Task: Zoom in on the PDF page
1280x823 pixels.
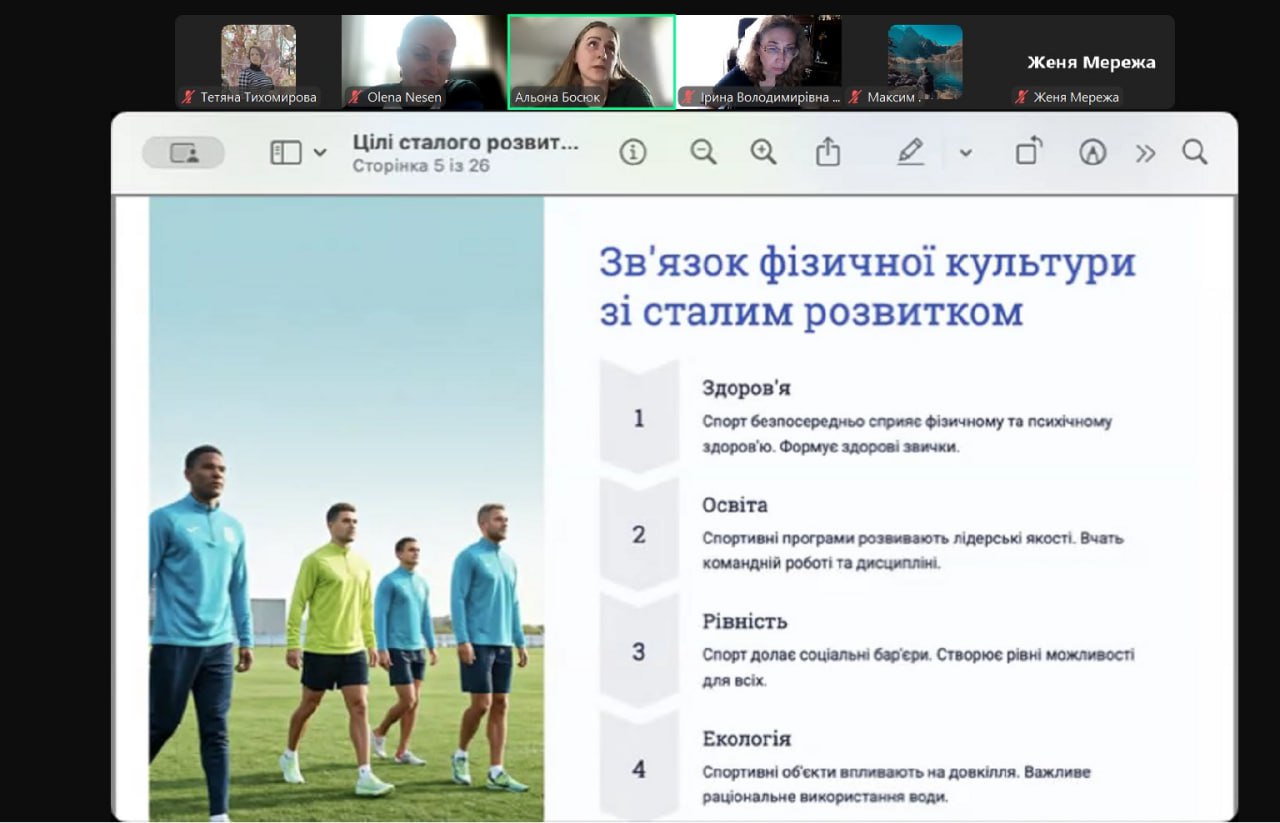Action: (764, 152)
